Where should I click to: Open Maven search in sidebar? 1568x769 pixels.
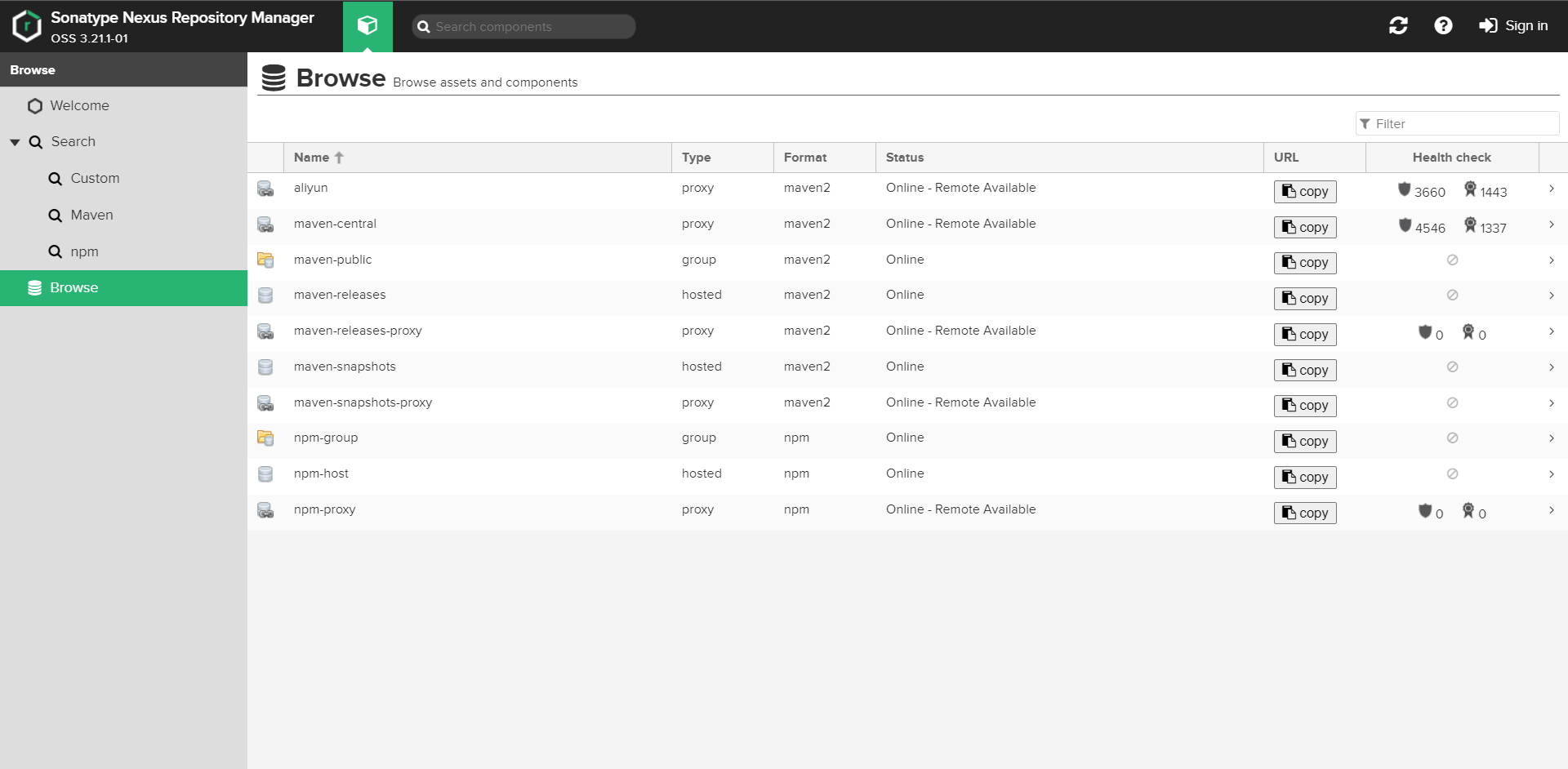123,216
